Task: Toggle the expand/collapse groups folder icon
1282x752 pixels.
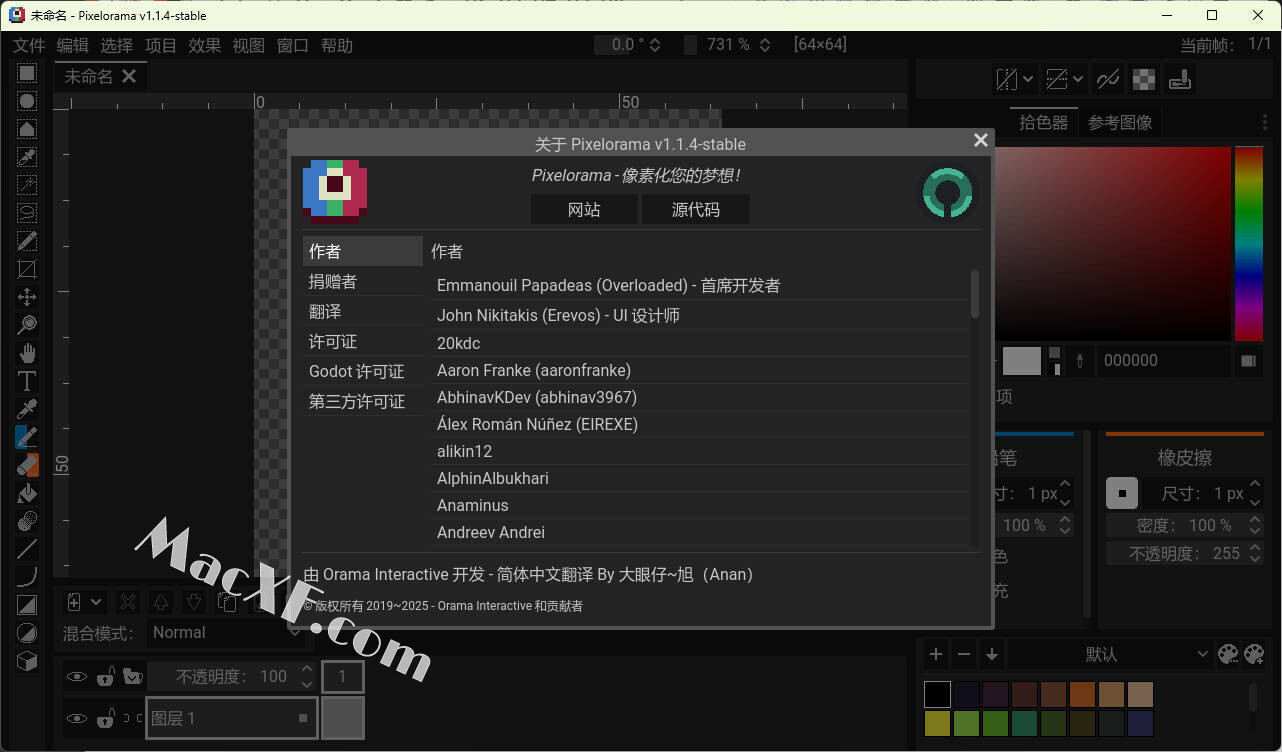Action: pos(132,677)
